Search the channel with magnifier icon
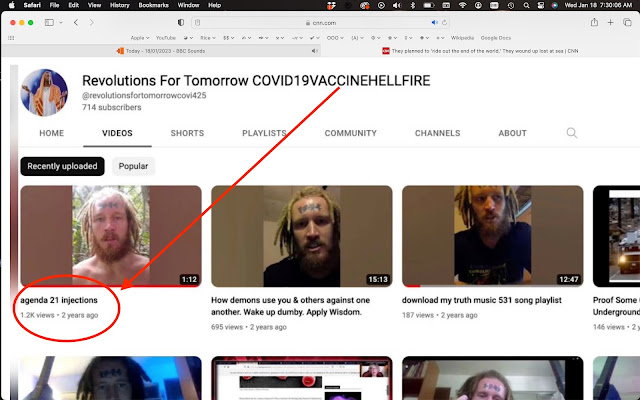 pyautogui.click(x=572, y=133)
